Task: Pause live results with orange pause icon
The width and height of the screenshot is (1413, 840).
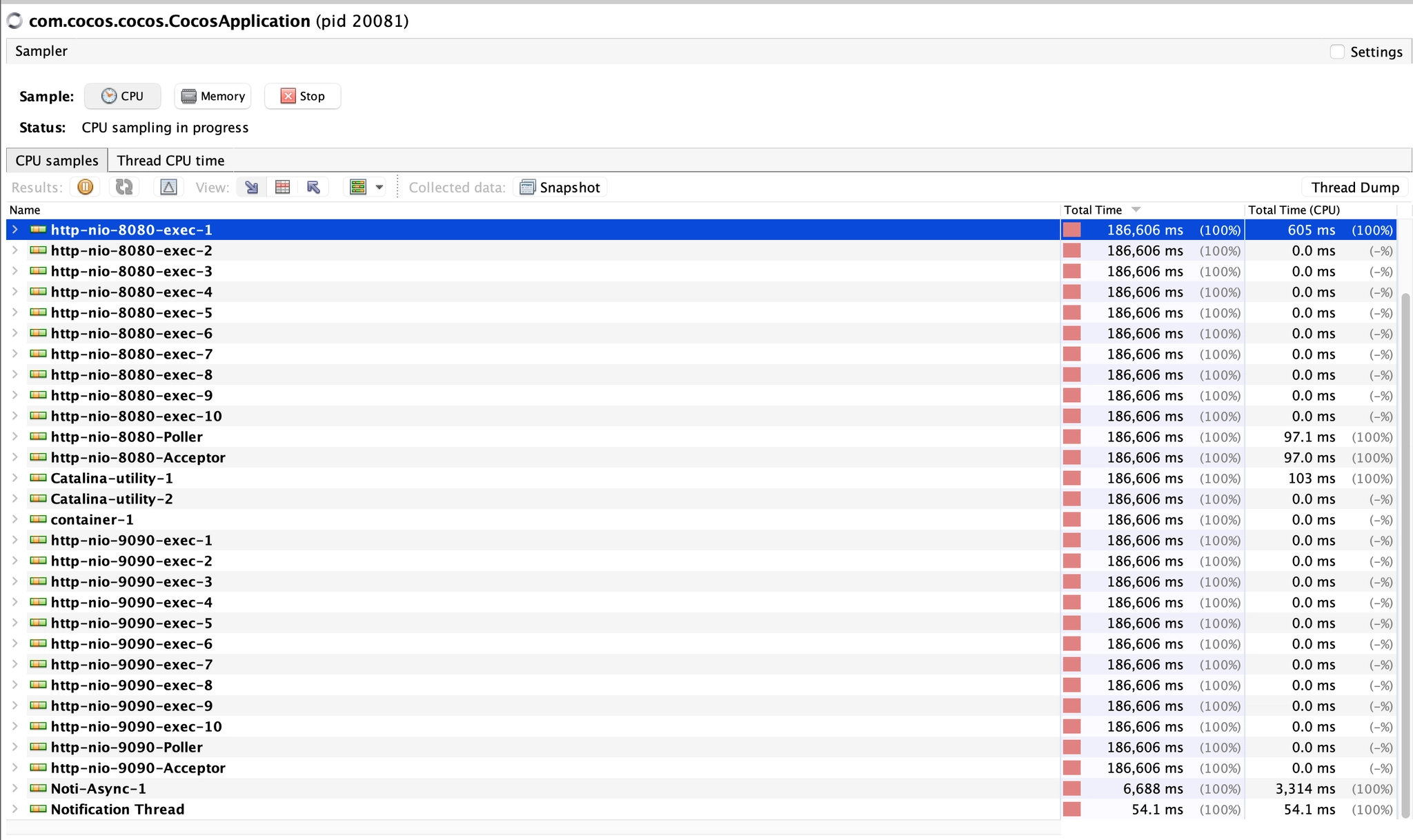Action: pyautogui.click(x=86, y=187)
